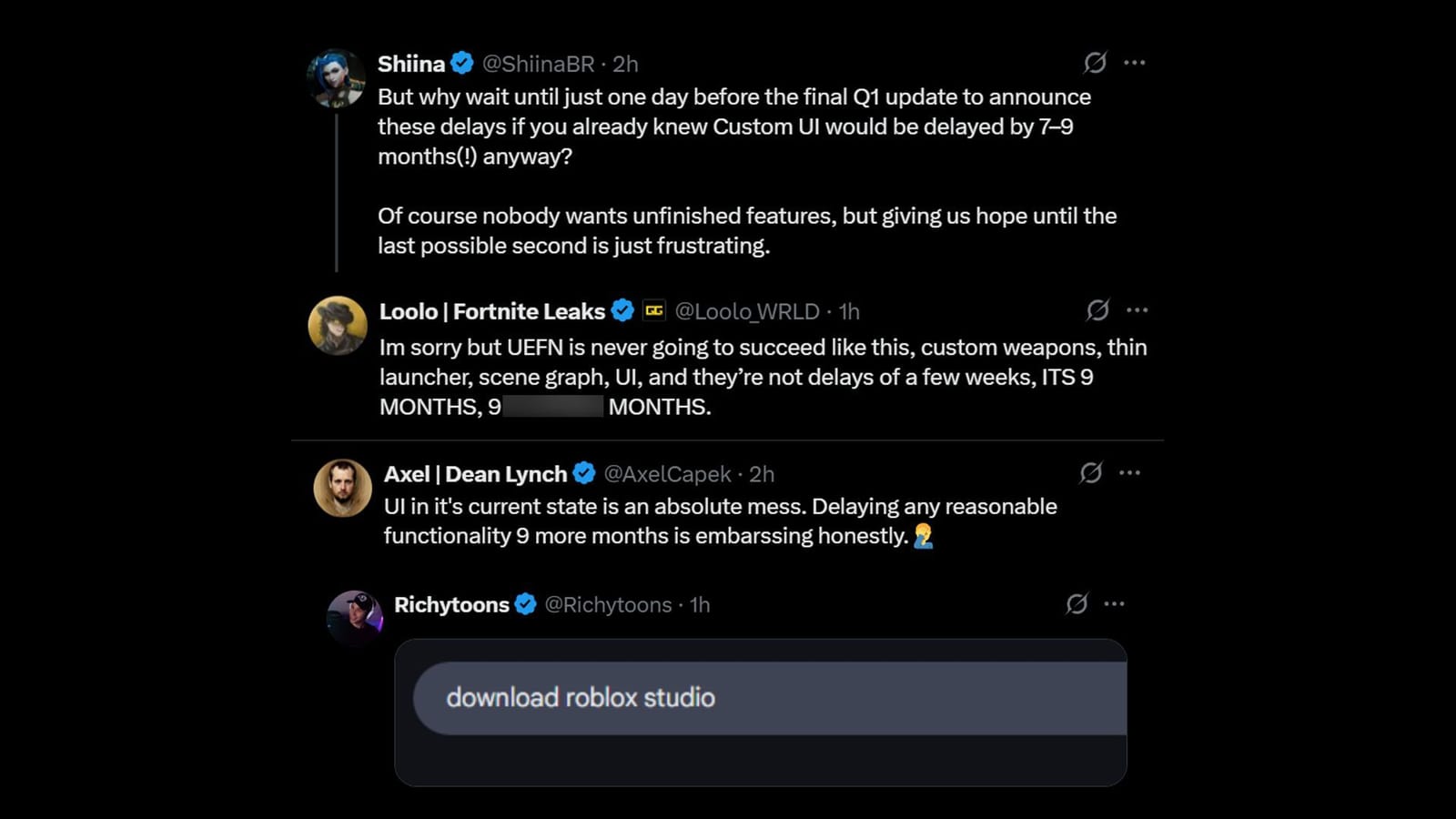This screenshot has height=819, width=1456.
Task: Click Richytoons' verified badge icon
Action: [x=524, y=603]
